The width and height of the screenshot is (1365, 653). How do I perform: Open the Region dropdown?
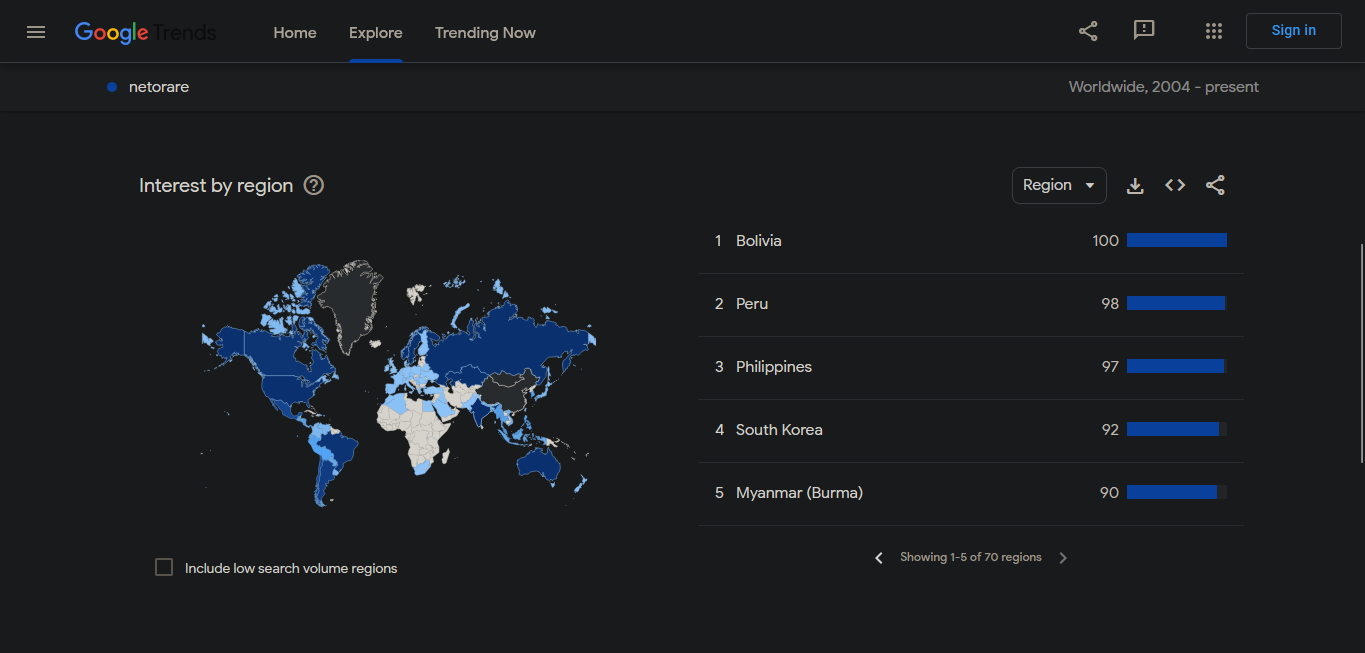1059,185
